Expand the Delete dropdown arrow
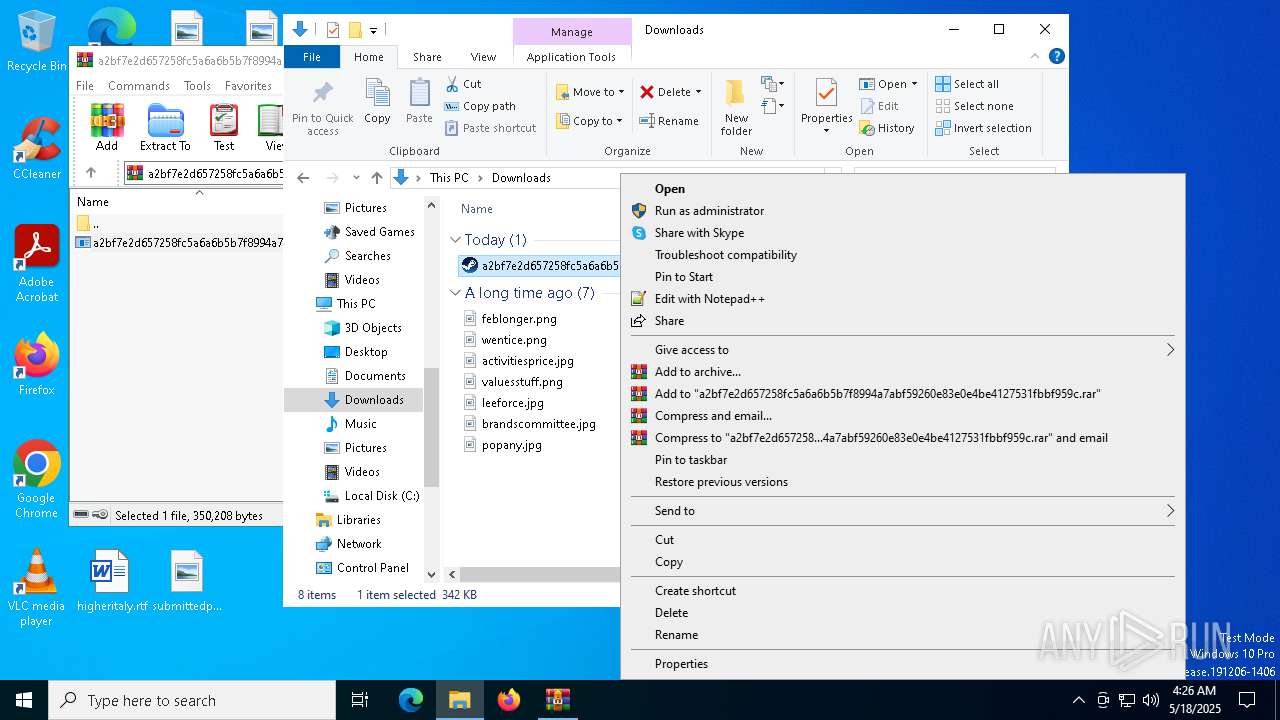This screenshot has width=1280, height=720. click(698, 92)
